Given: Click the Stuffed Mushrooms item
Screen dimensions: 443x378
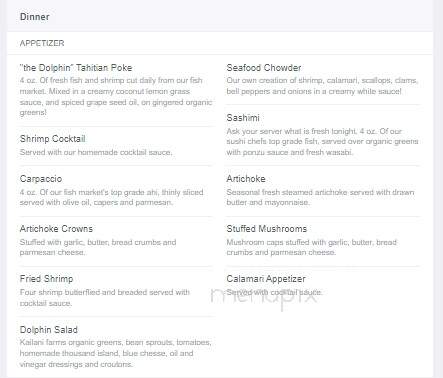Looking at the screenshot, I should [x=267, y=229].
